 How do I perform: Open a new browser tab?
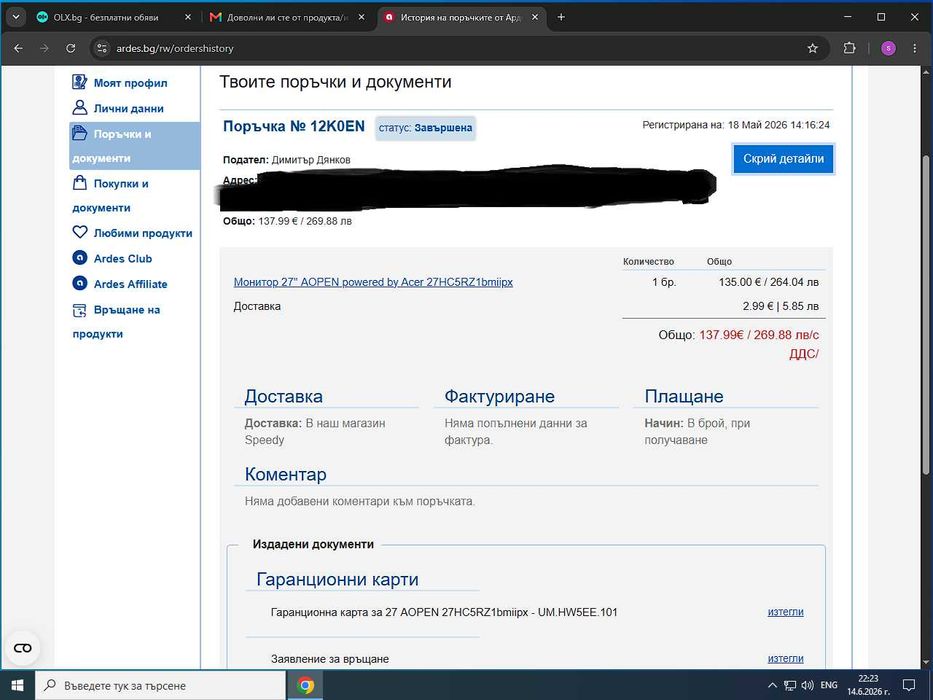pos(561,17)
